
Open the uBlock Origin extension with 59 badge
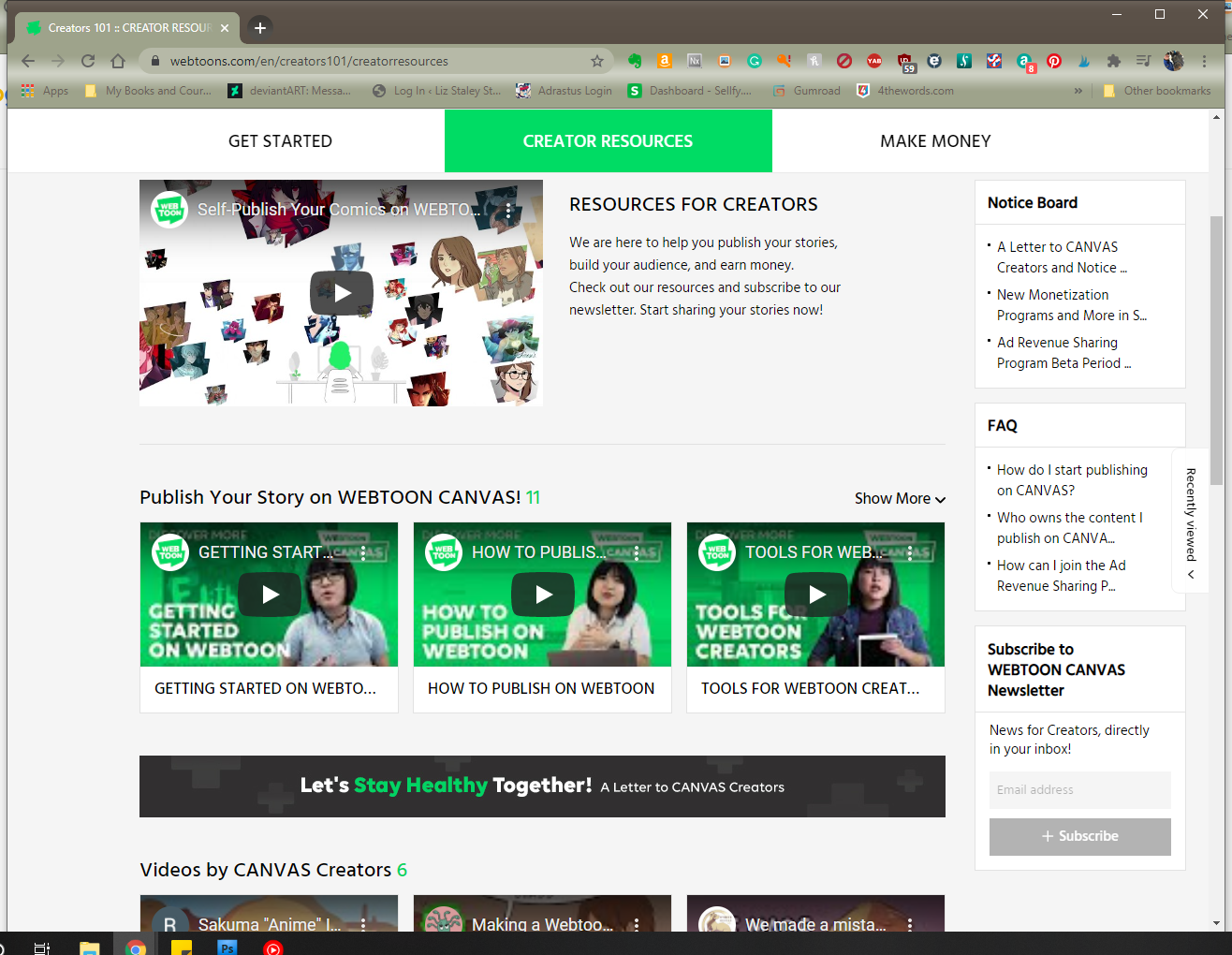[x=905, y=62]
